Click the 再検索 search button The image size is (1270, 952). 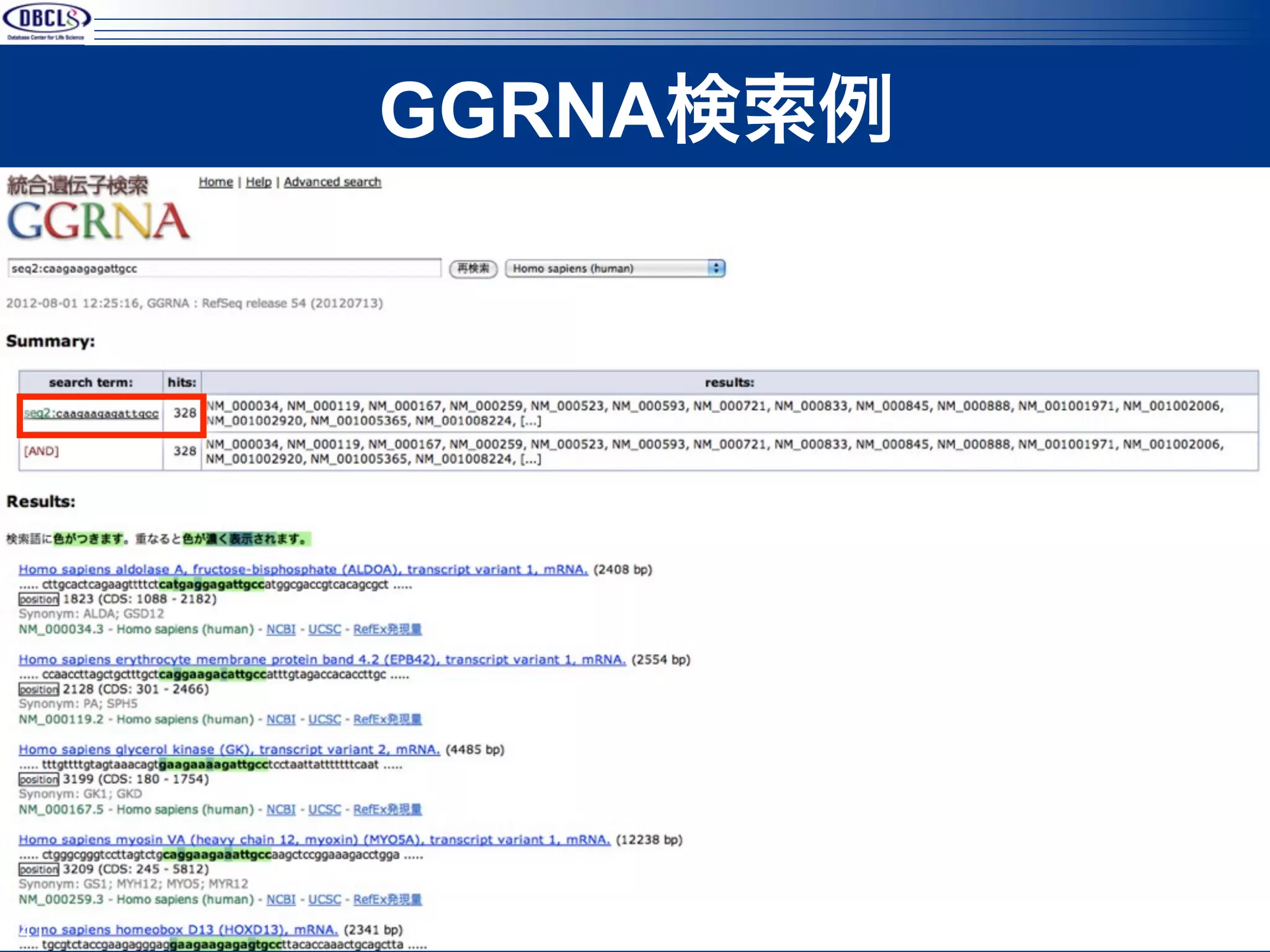click(473, 268)
